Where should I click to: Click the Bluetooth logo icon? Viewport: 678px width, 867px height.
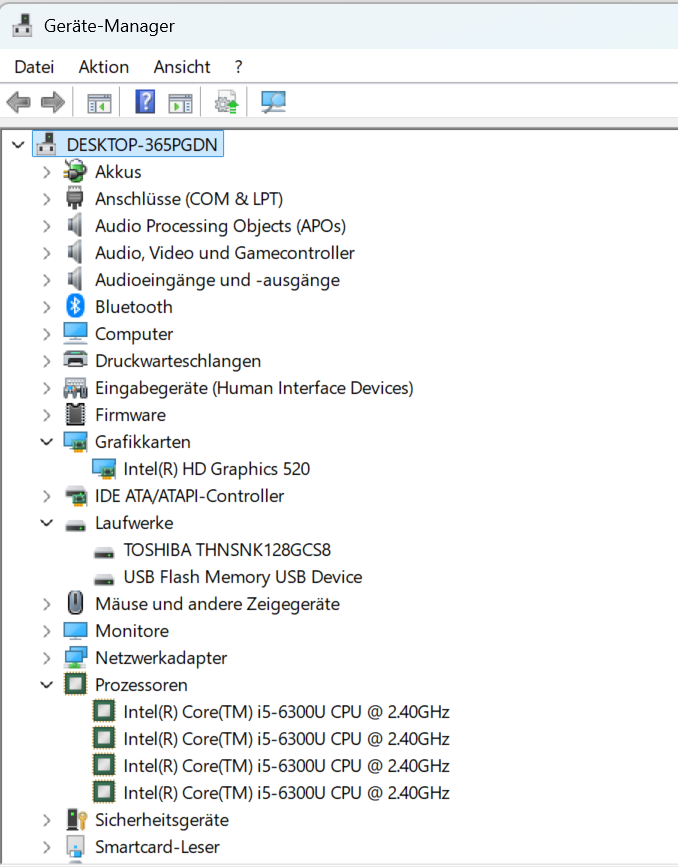point(75,306)
